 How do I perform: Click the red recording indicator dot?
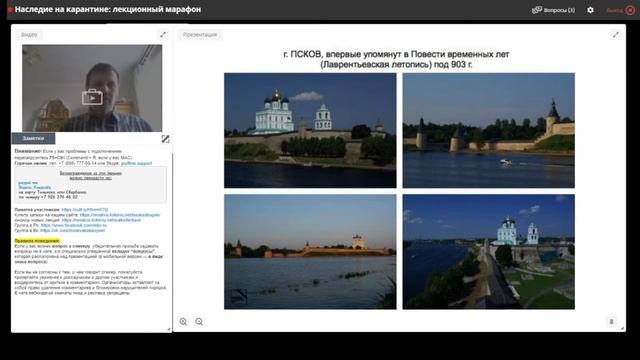pos(10,10)
